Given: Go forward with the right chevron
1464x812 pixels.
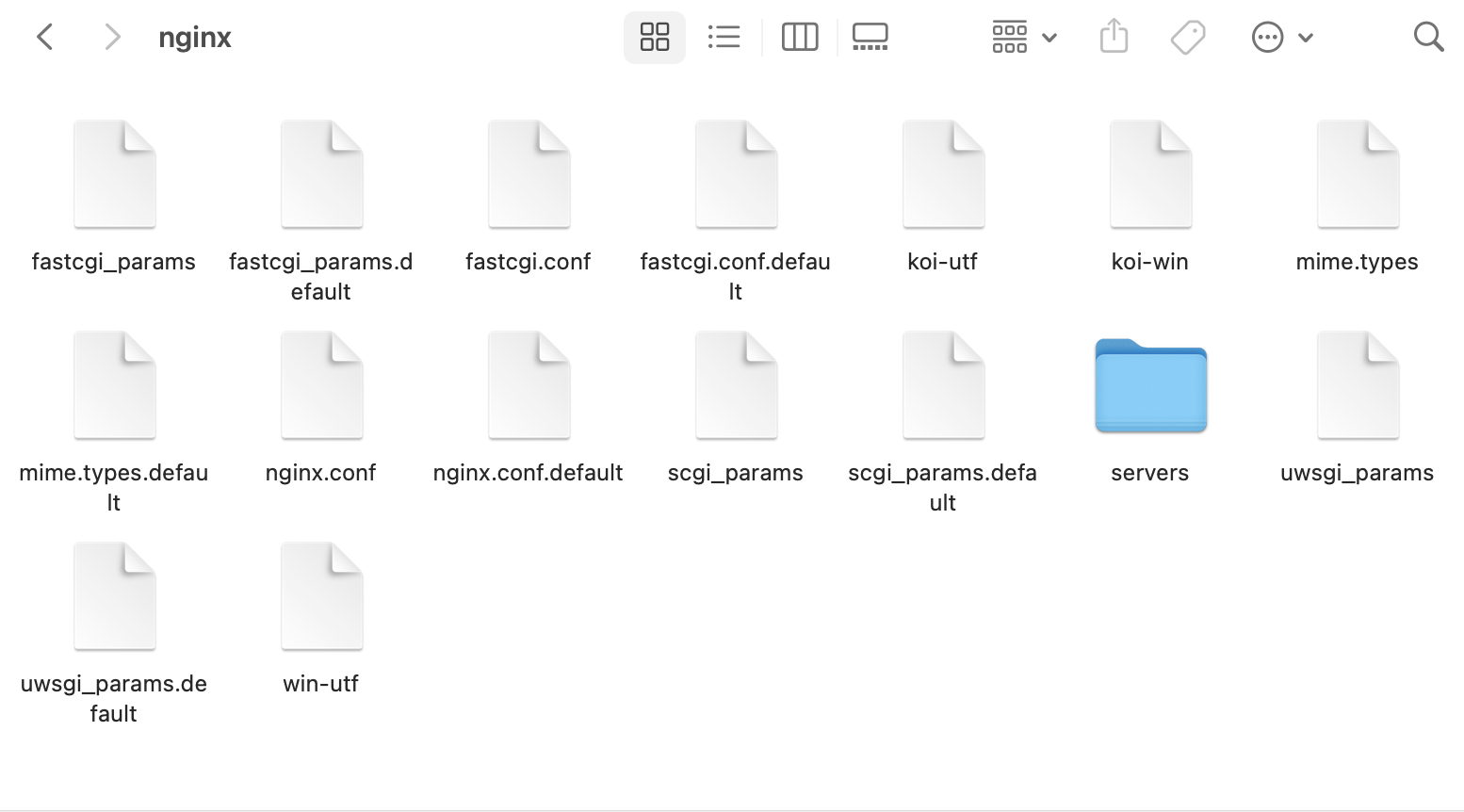Looking at the screenshot, I should (112, 38).
